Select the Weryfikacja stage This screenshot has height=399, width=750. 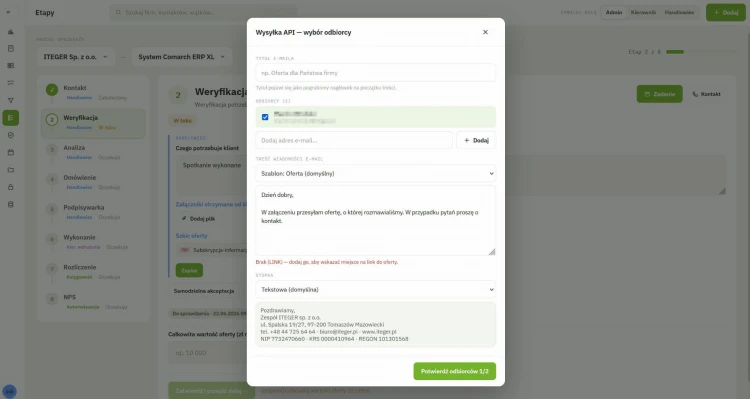[x=93, y=123]
